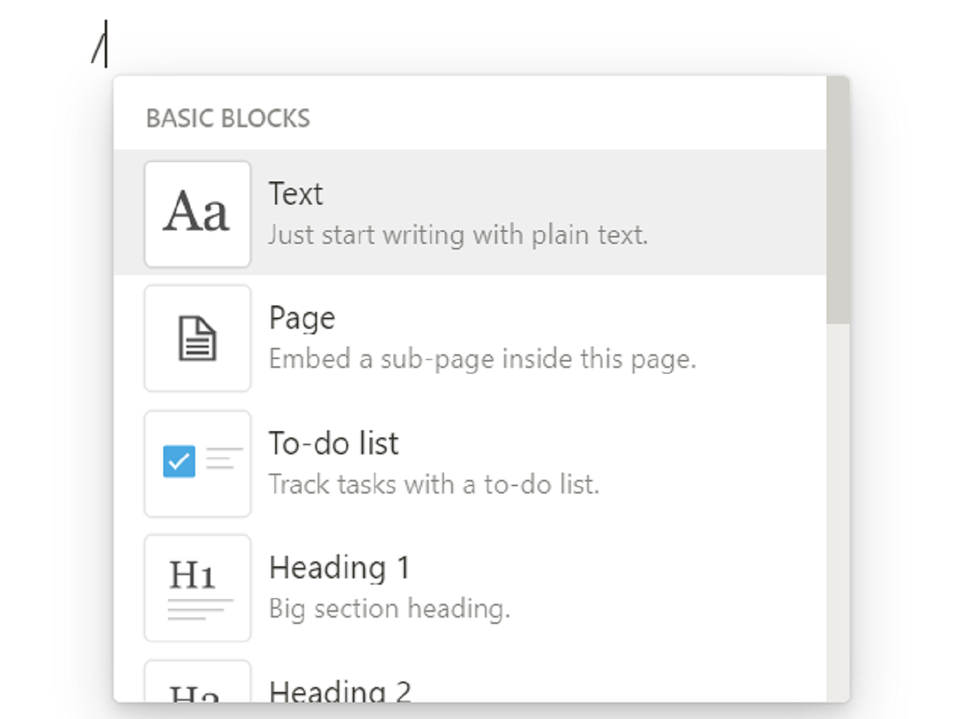This screenshot has height=719, width=960.
Task: Select the Aa Text block icon
Action: (x=197, y=214)
